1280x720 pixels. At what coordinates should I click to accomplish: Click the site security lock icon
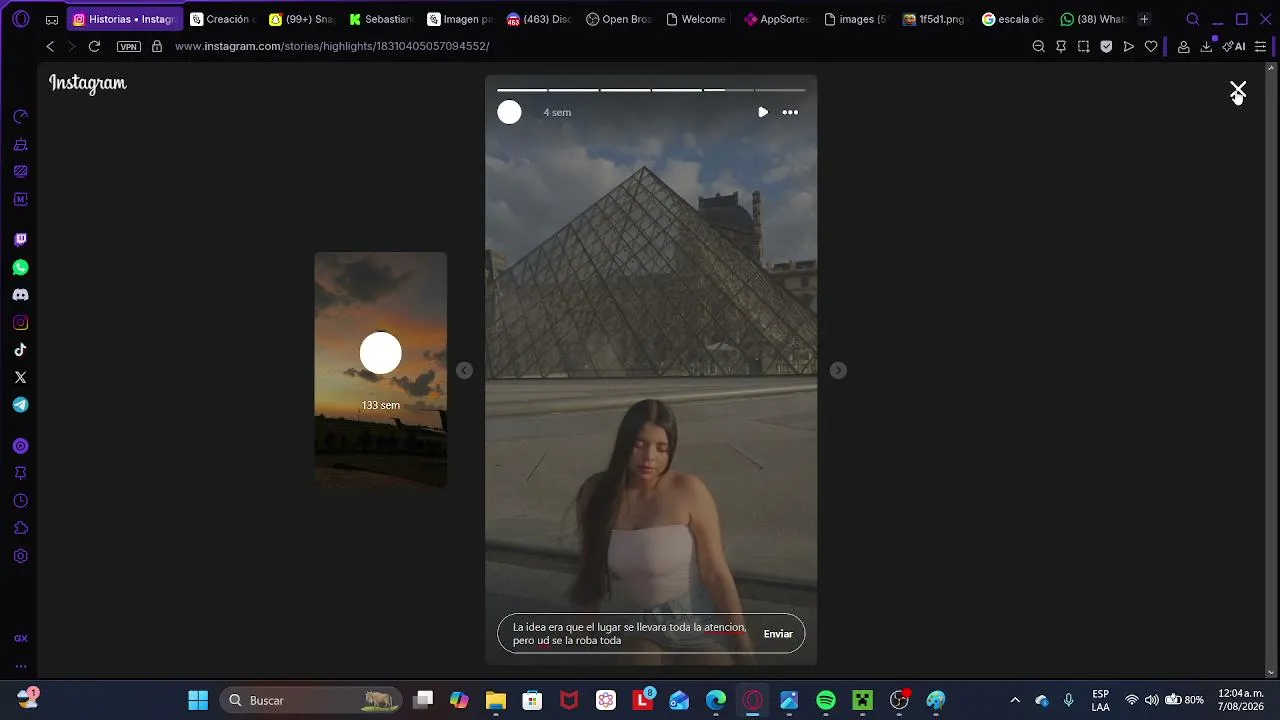pos(157,46)
